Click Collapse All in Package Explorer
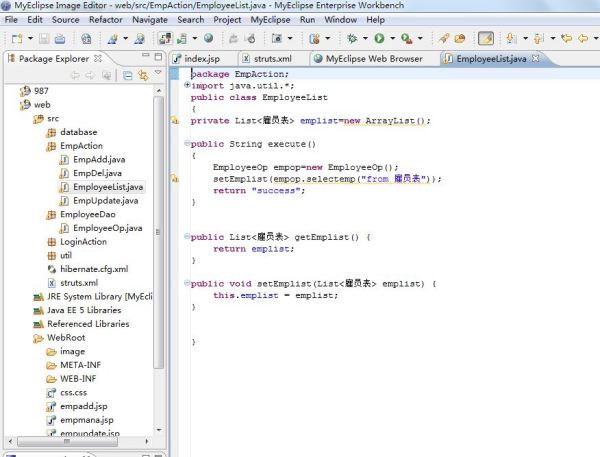 [x=127, y=75]
